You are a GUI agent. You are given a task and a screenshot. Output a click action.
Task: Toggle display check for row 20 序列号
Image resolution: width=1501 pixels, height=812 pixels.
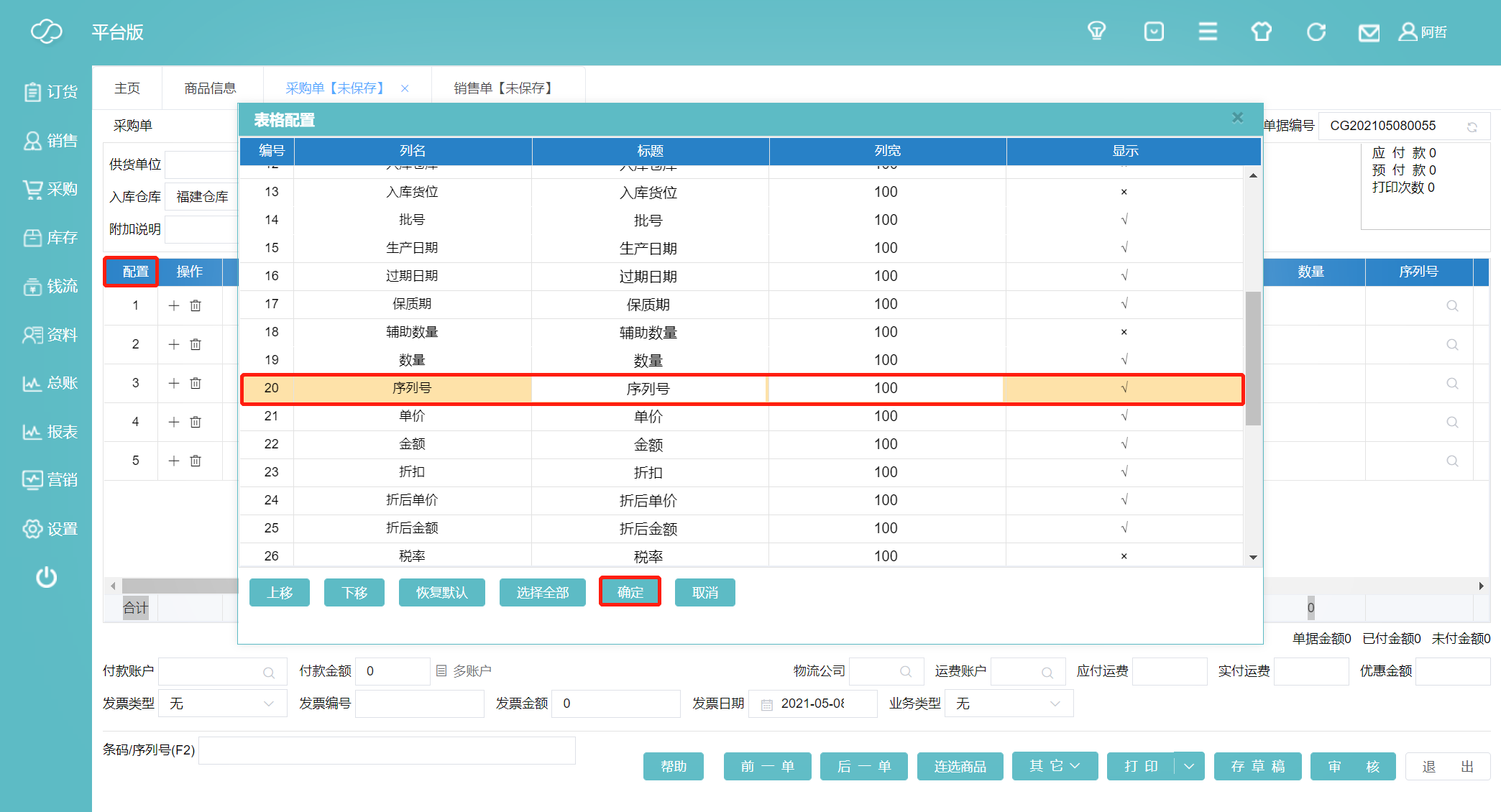coord(1124,388)
